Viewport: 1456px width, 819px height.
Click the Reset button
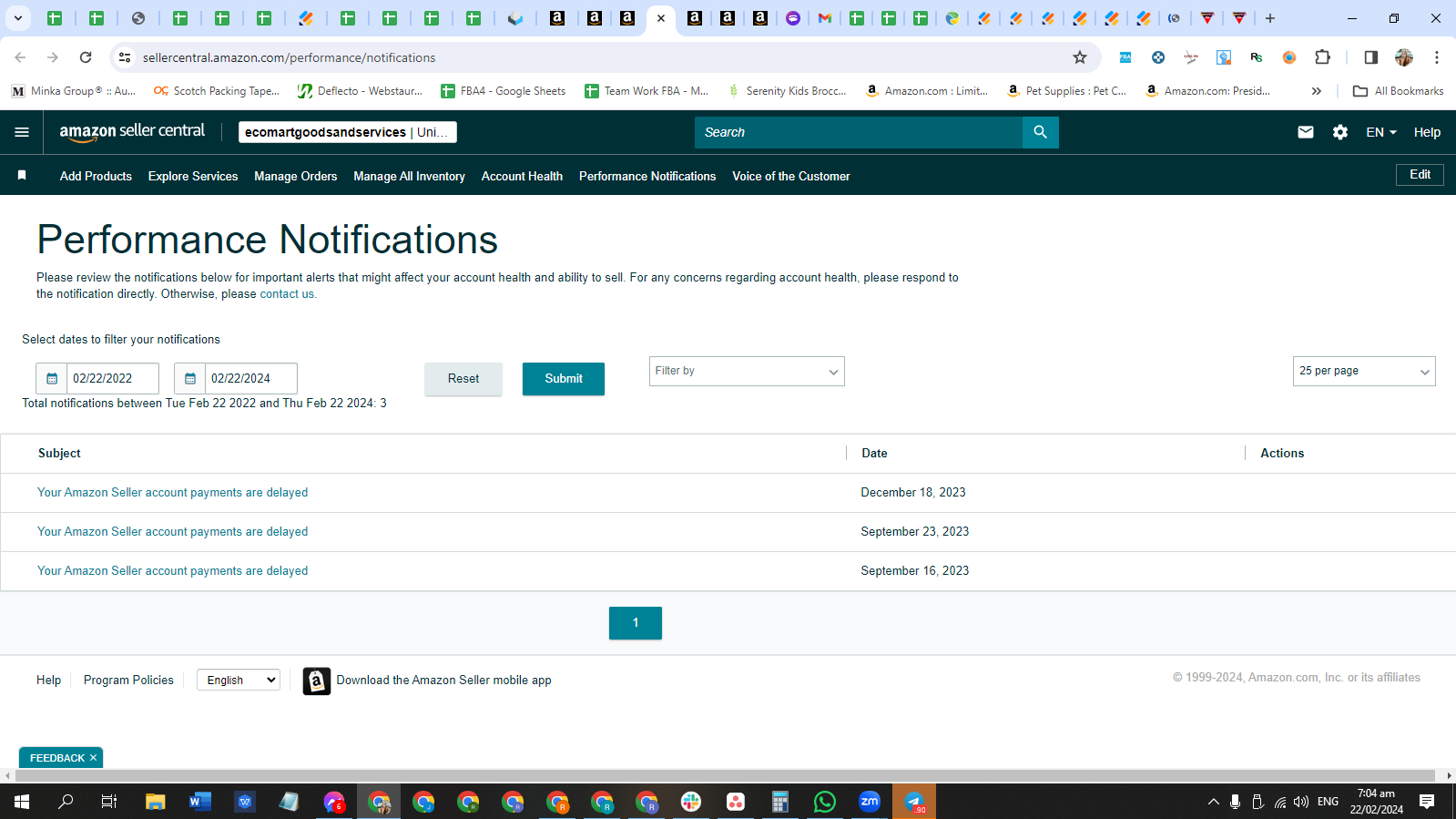[463, 379]
